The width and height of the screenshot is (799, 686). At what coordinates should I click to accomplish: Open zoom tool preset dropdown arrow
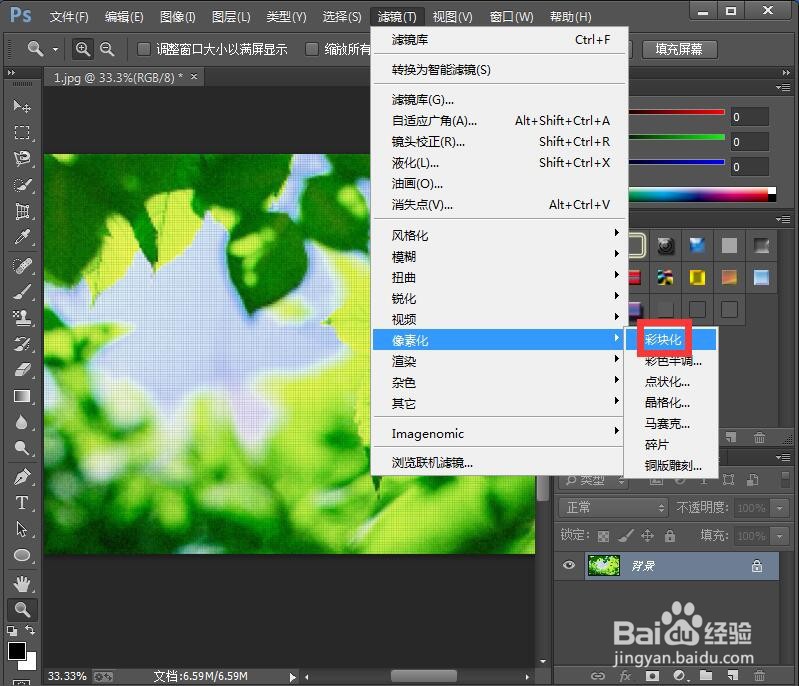(x=55, y=49)
